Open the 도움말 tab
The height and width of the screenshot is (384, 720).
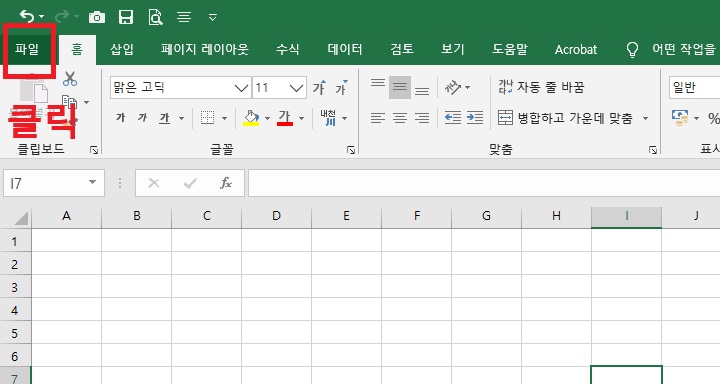510,49
